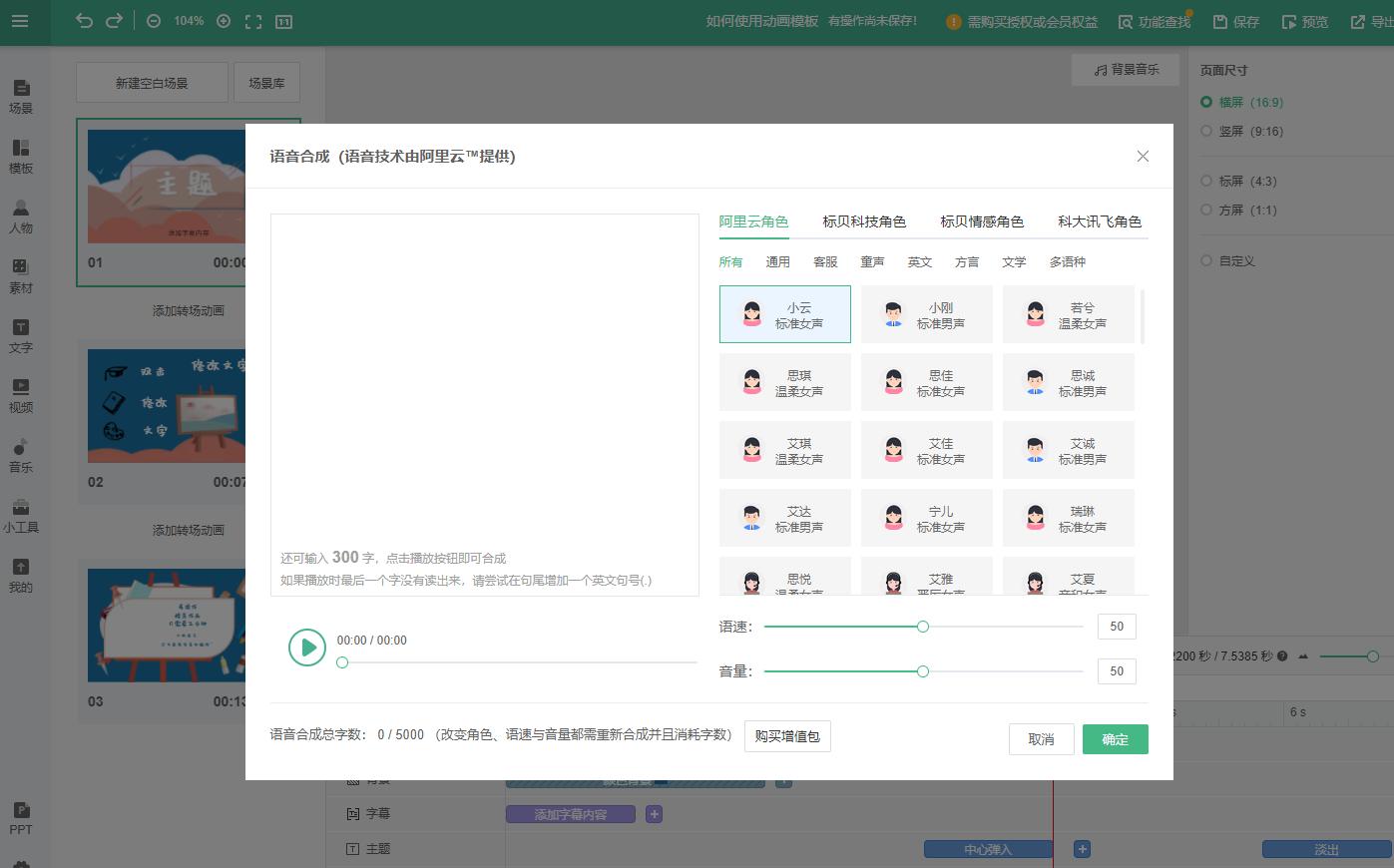1394x868 pixels.
Task: Filter voices by 方言 category
Action: (x=966, y=262)
